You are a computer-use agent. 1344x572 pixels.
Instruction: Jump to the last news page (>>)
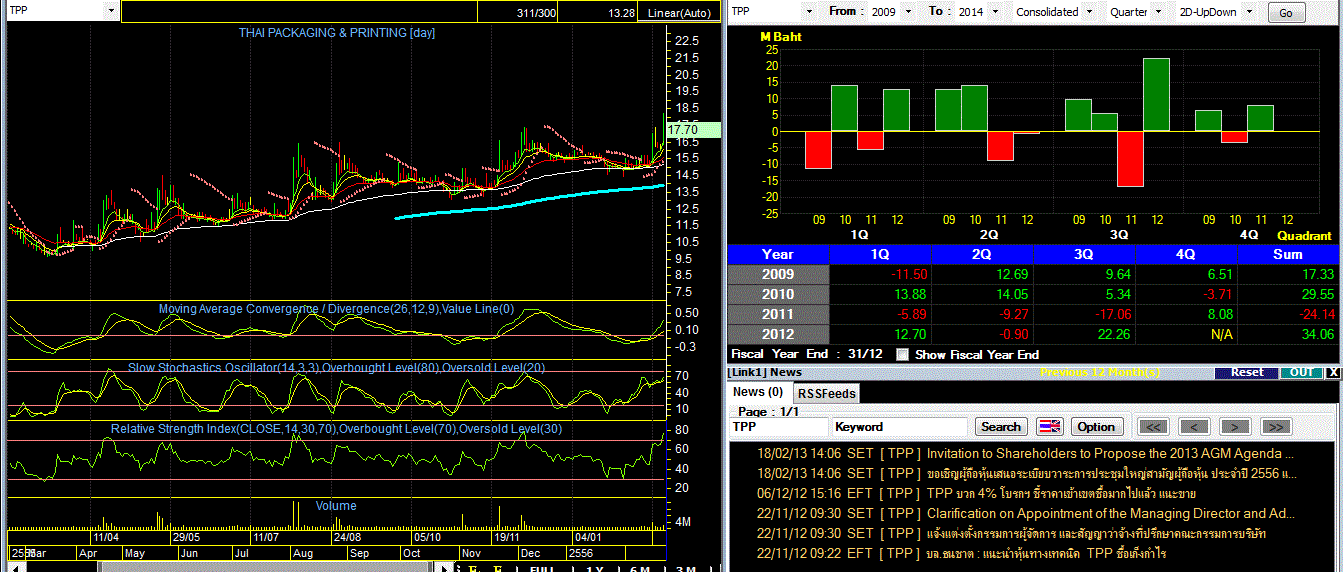coord(1276,426)
